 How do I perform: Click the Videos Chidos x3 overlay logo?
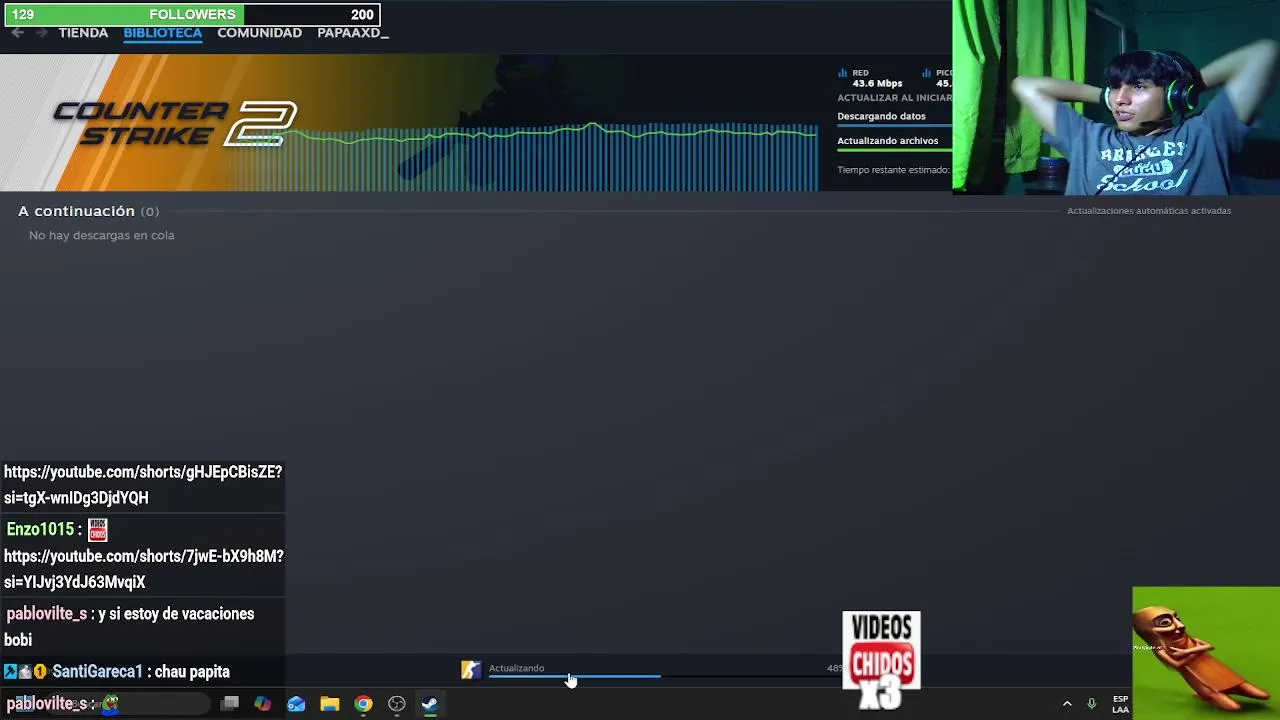[881, 659]
